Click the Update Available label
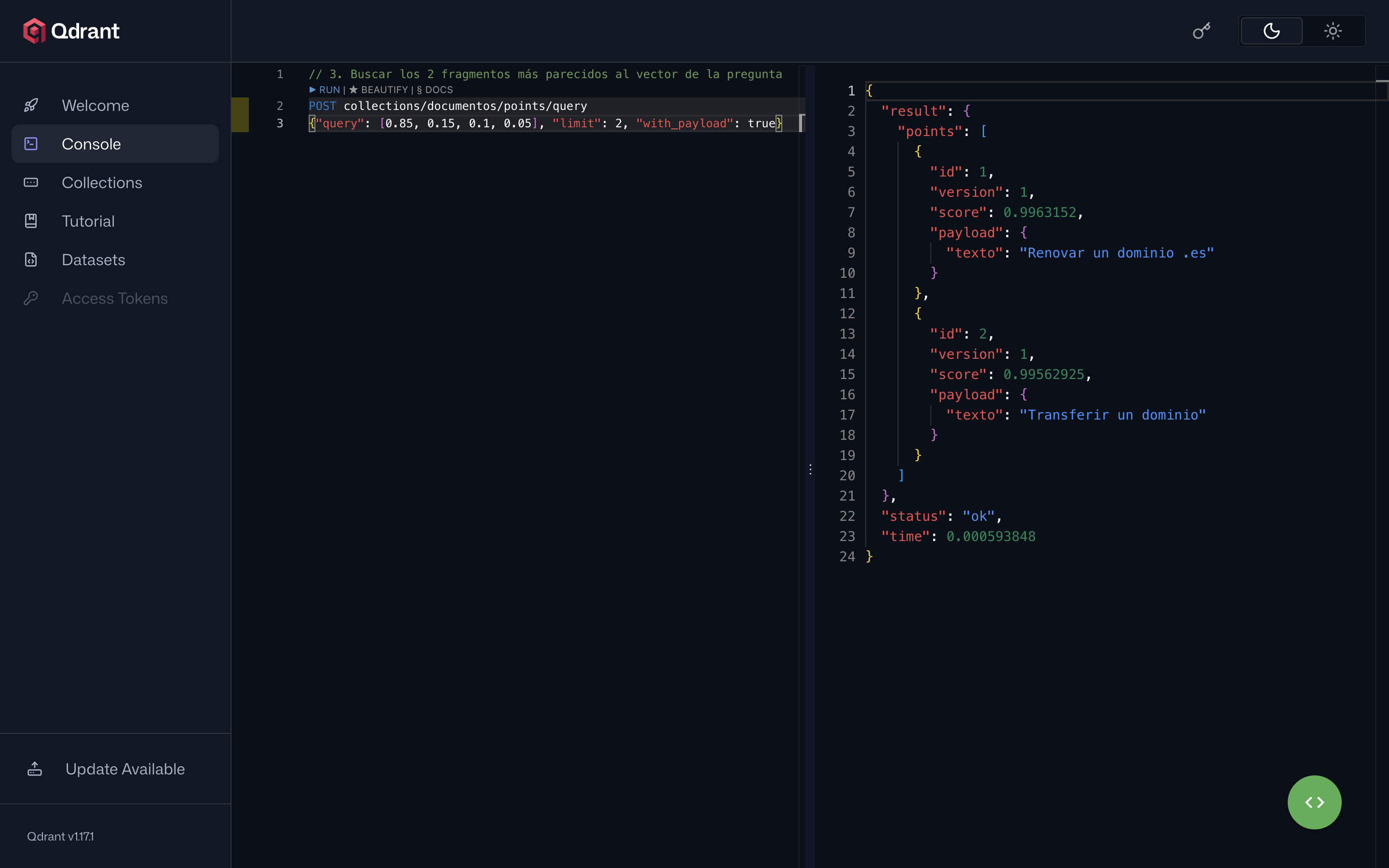 click(125, 769)
